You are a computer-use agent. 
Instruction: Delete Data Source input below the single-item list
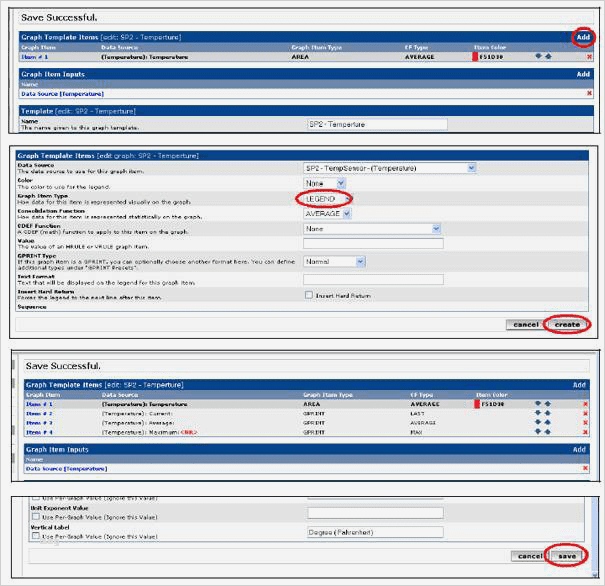point(589,93)
